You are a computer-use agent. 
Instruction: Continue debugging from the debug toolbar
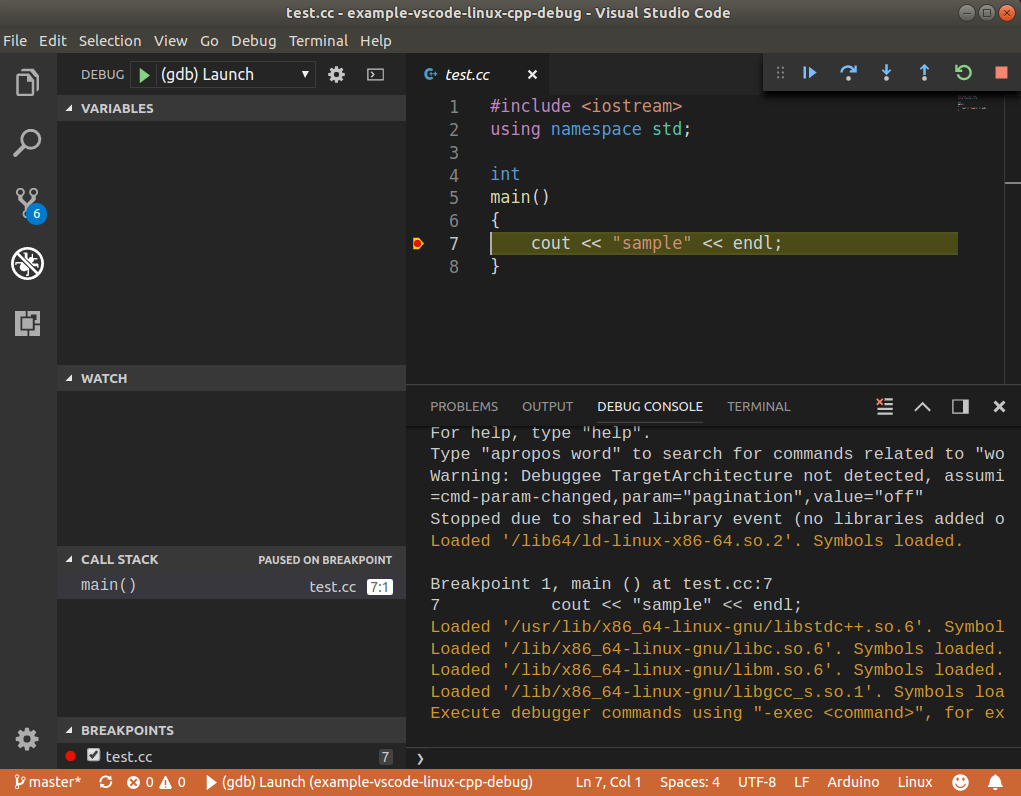point(809,72)
